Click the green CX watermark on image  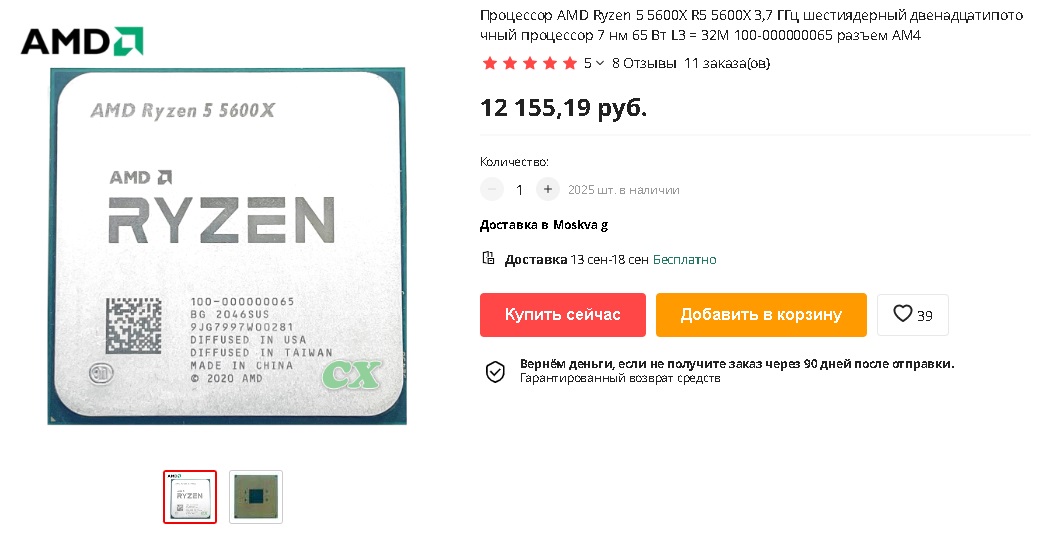tap(352, 375)
